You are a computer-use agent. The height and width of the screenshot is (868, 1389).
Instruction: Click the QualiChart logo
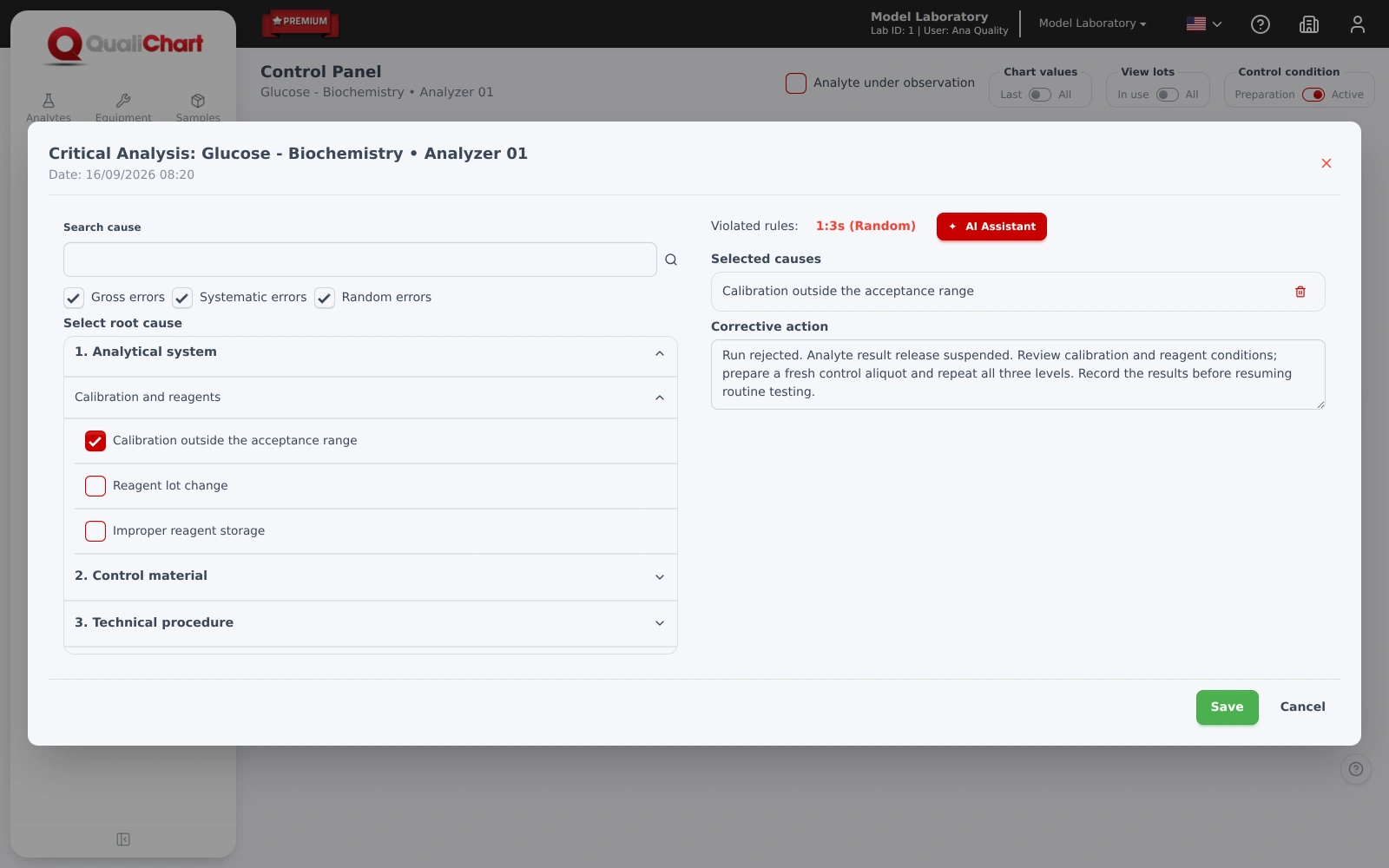coord(125,45)
